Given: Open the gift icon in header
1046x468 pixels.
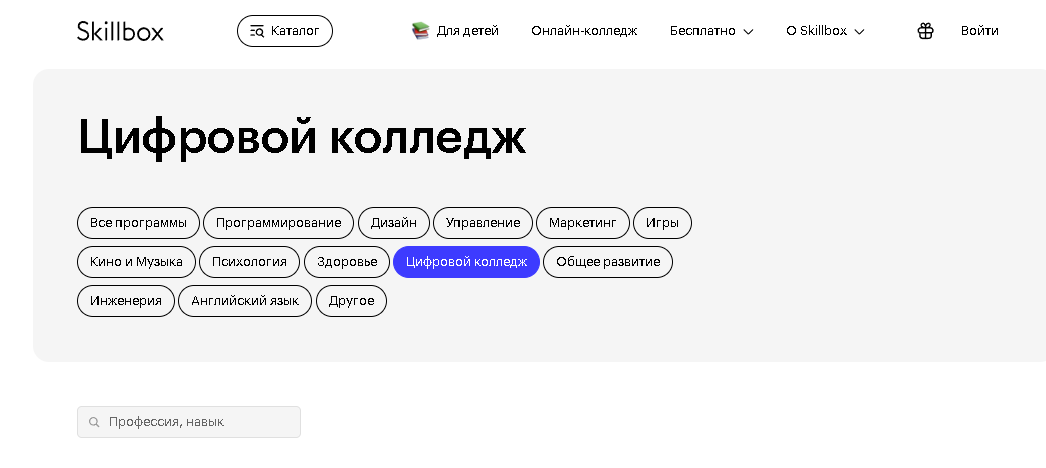Looking at the screenshot, I should (925, 31).
